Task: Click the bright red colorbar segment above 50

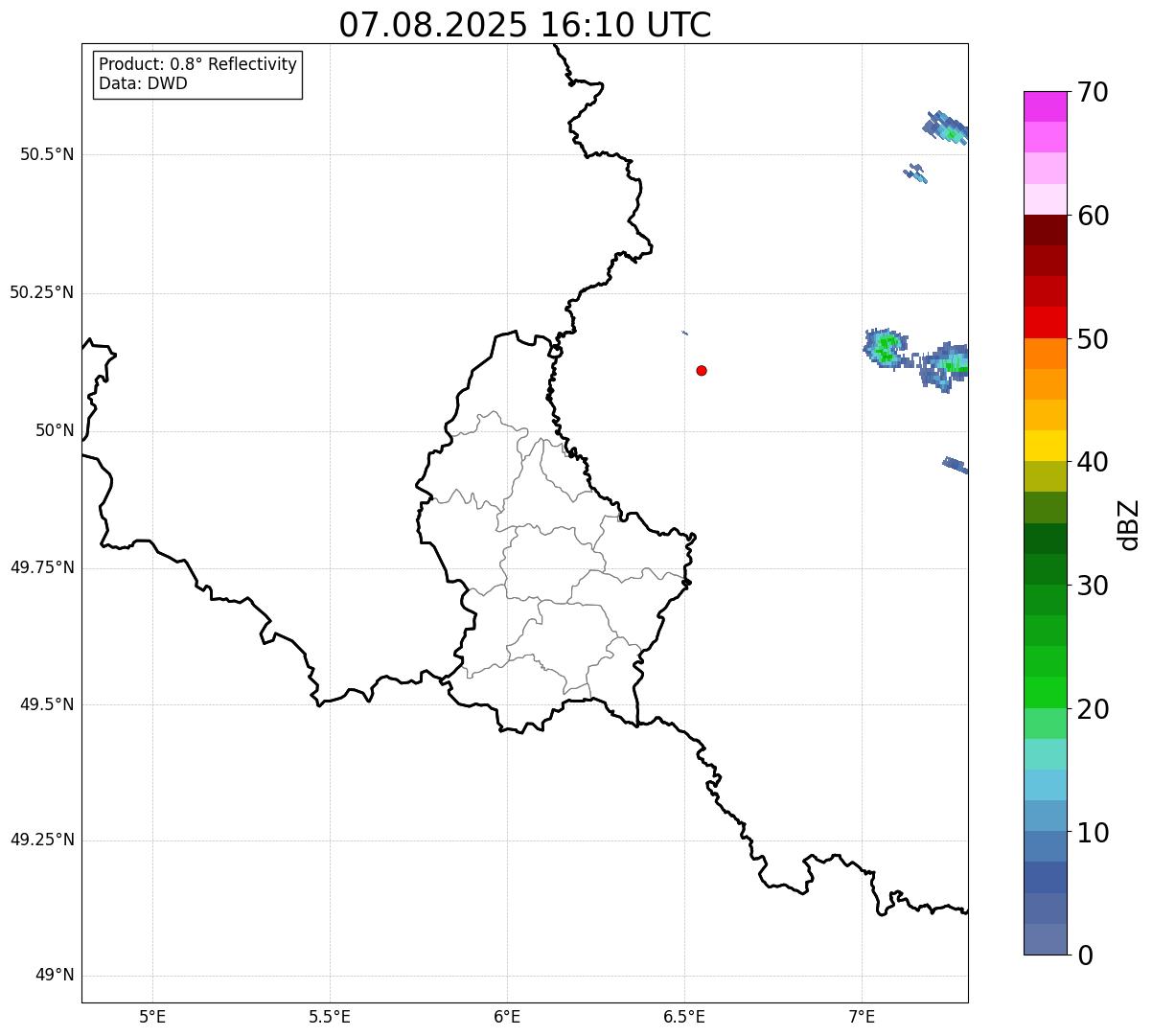Action: 1045,322
